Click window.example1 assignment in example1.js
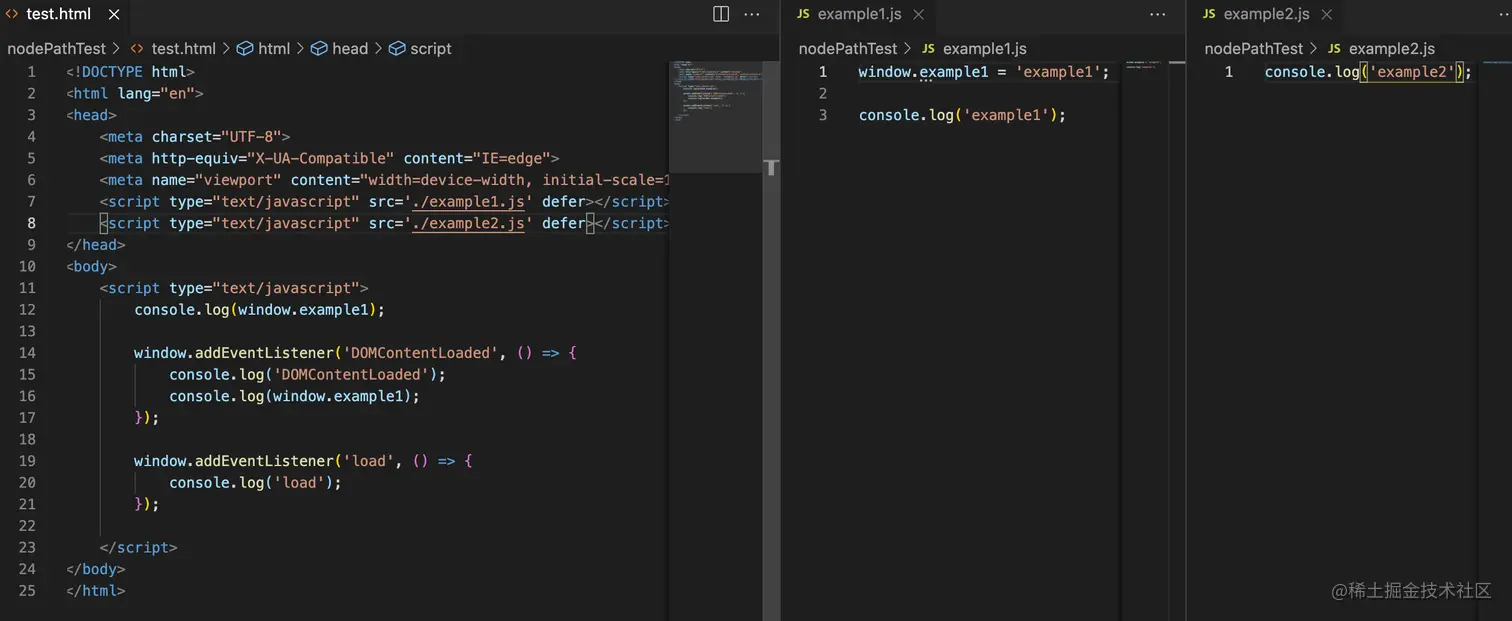This screenshot has height=621, width=1512. 984,72
